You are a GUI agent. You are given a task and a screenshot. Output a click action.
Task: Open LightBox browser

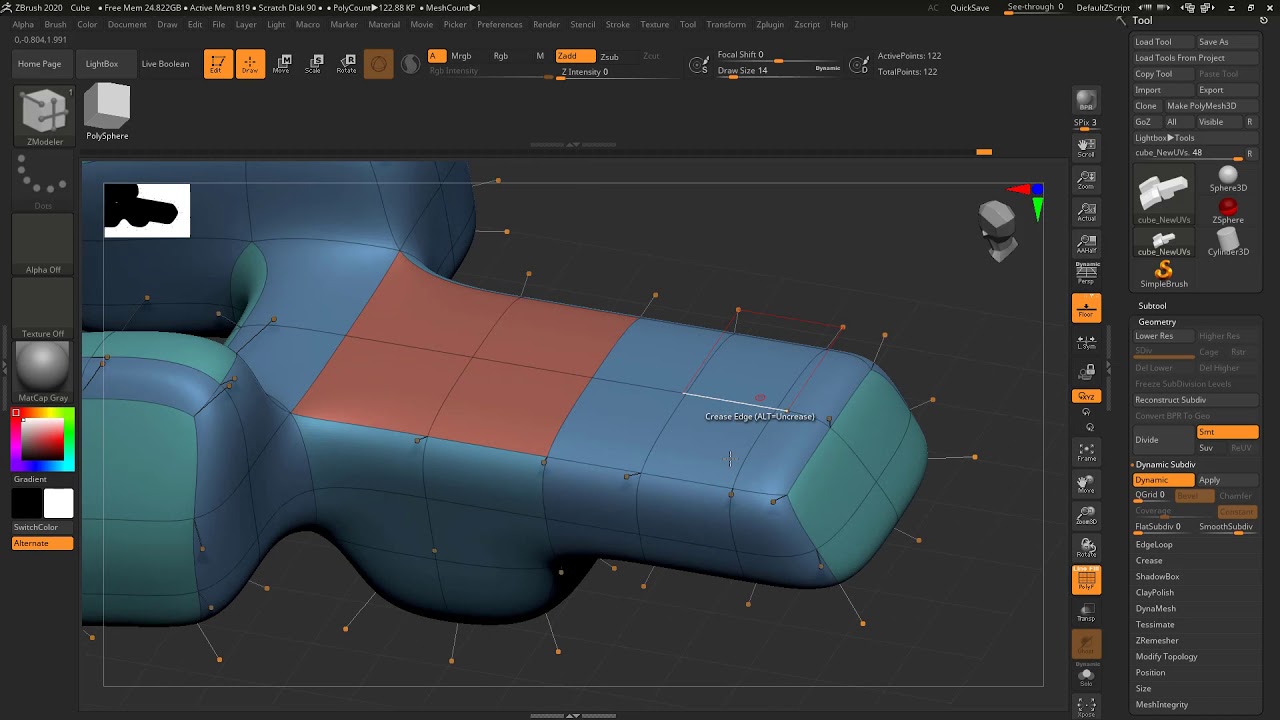pos(102,64)
